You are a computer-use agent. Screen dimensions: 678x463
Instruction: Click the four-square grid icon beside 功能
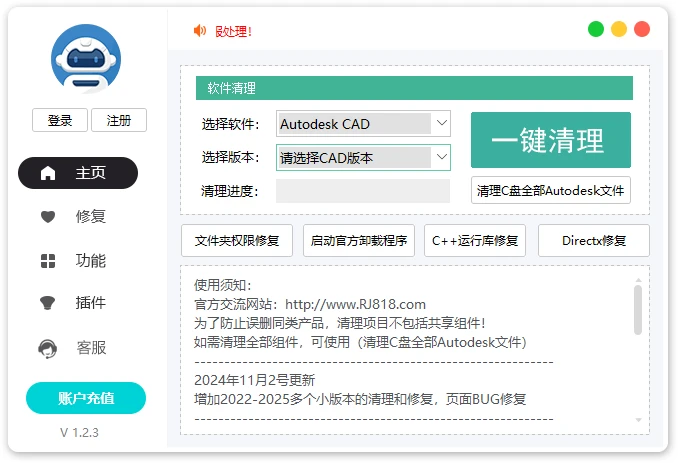(x=48, y=261)
